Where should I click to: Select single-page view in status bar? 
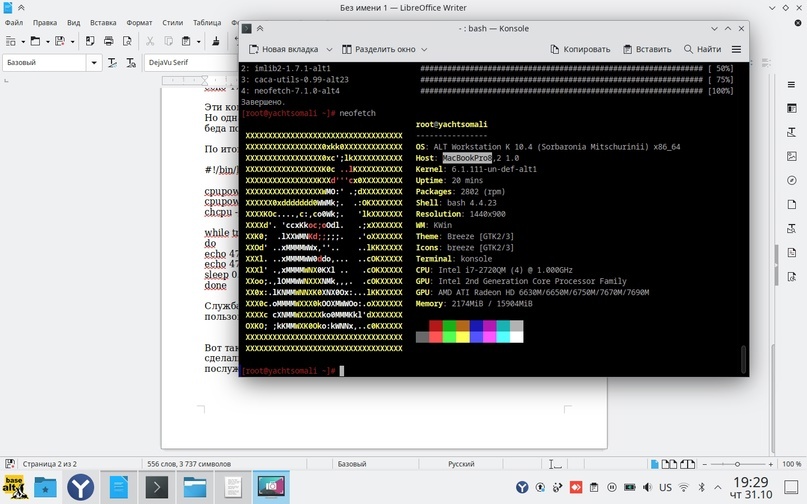point(654,464)
